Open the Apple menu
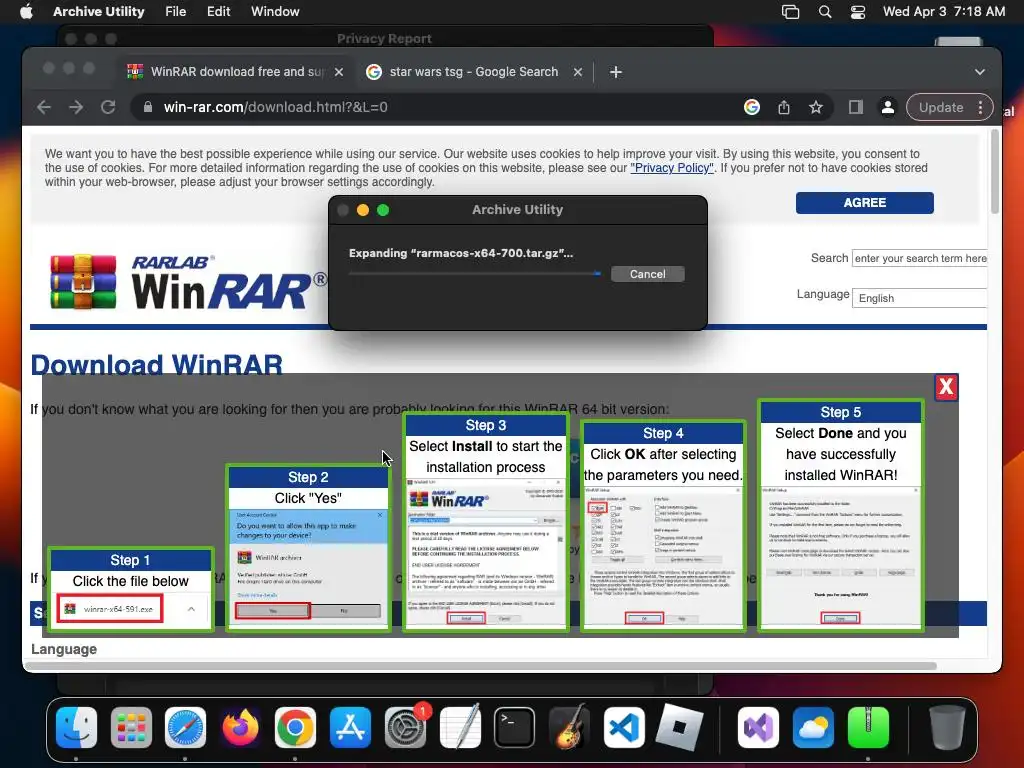 [x=26, y=11]
